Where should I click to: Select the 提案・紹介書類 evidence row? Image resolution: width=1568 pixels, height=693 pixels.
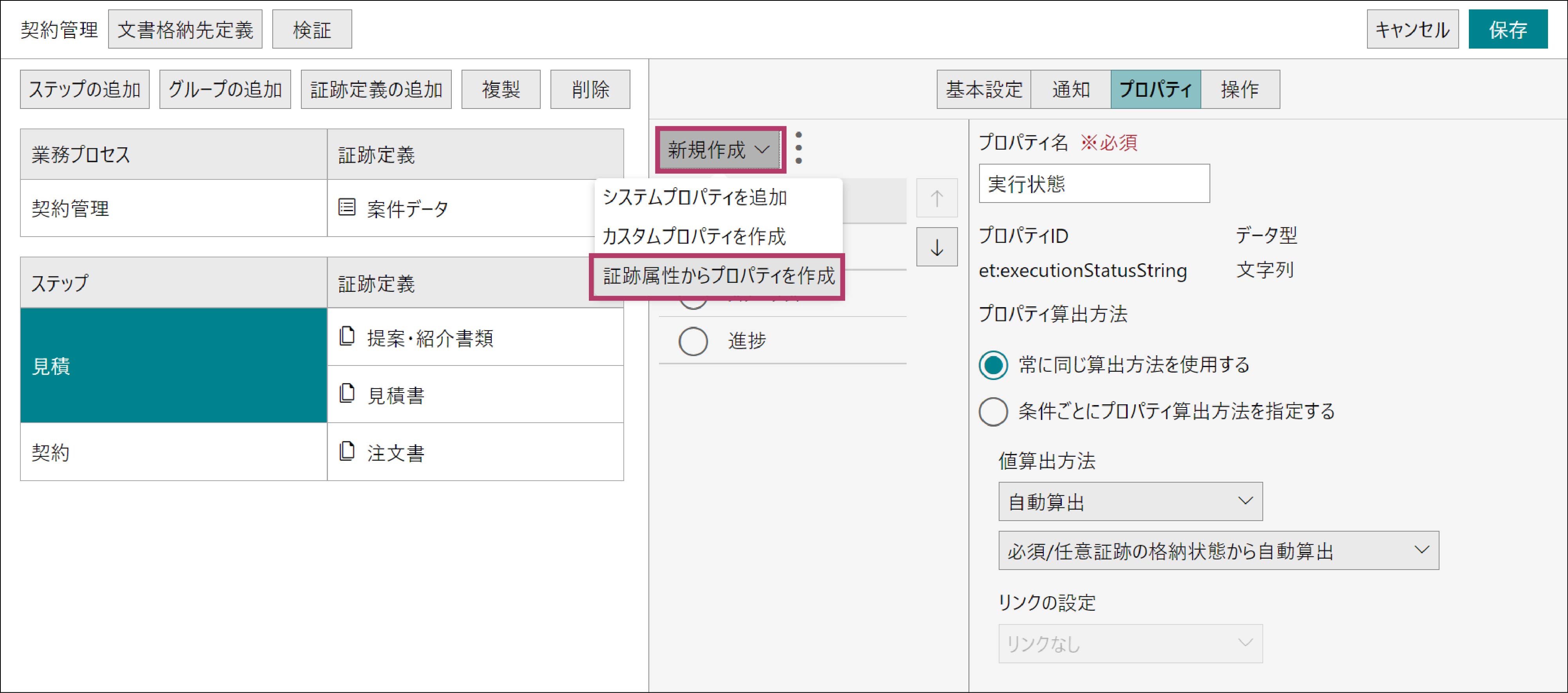coord(475,337)
